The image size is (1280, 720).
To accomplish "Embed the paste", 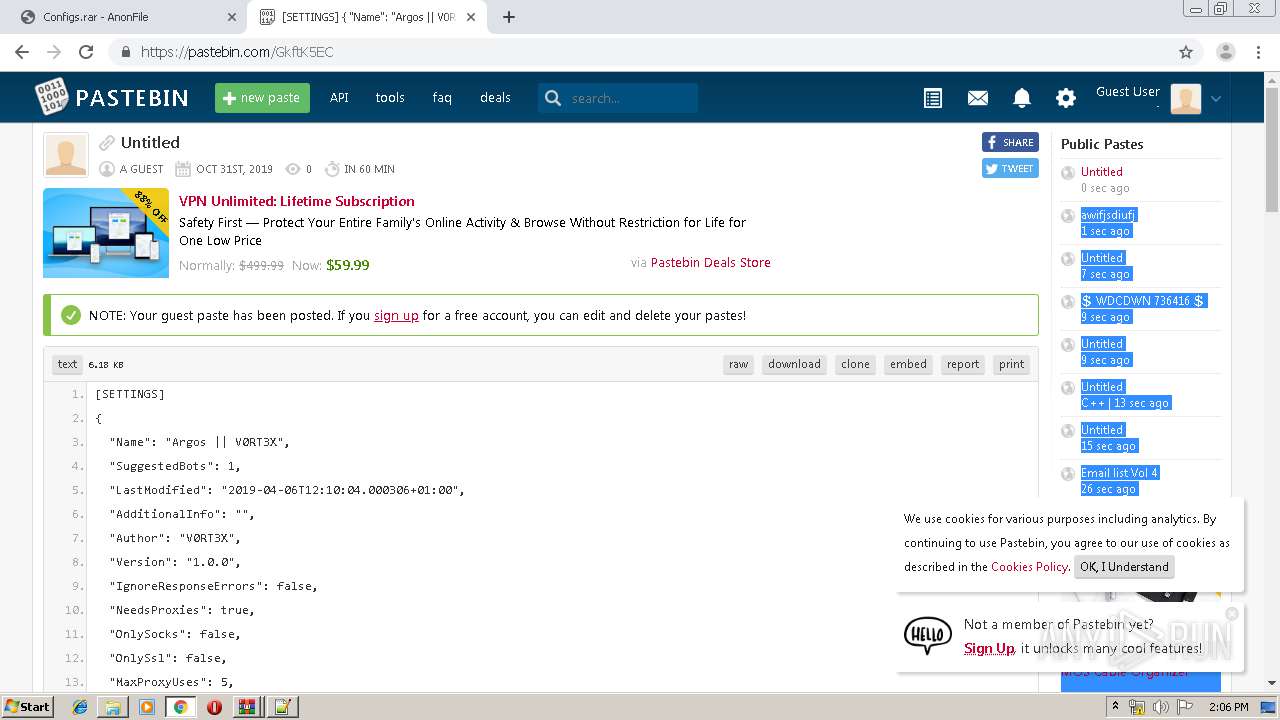I will click(x=908, y=364).
